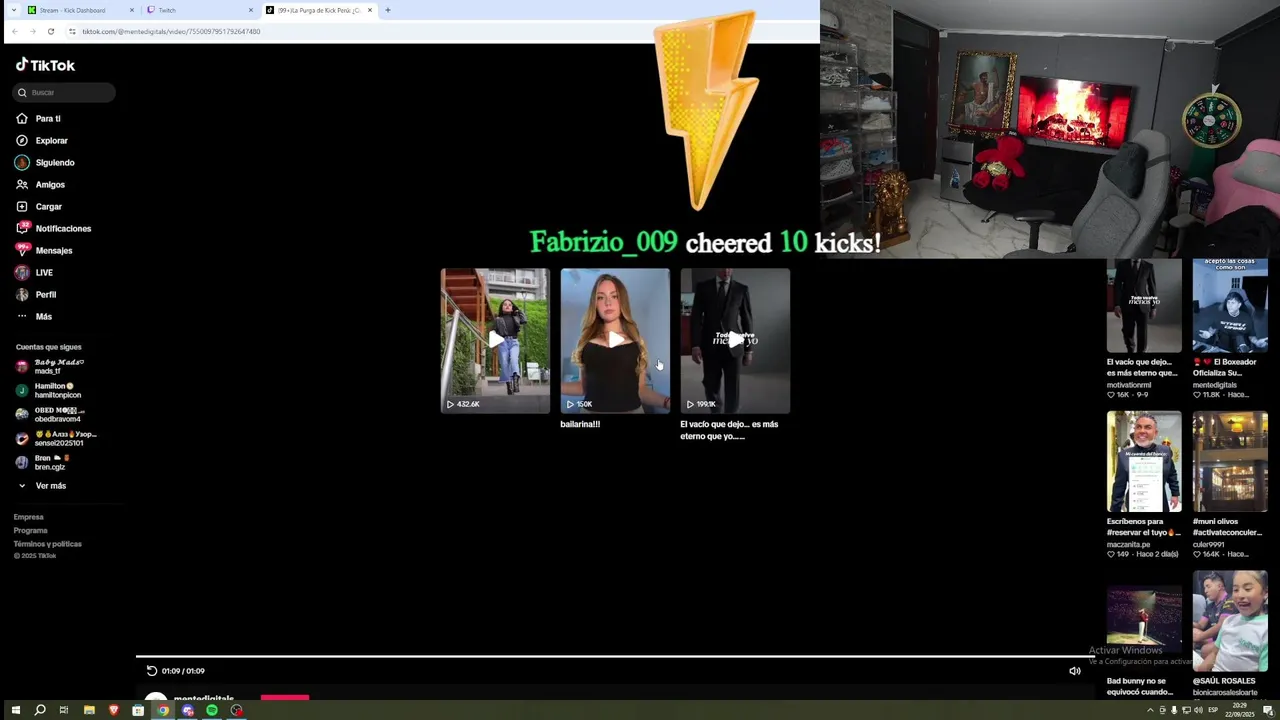Show hidden system tray icons
The height and width of the screenshot is (720, 1280).
(x=1150, y=710)
